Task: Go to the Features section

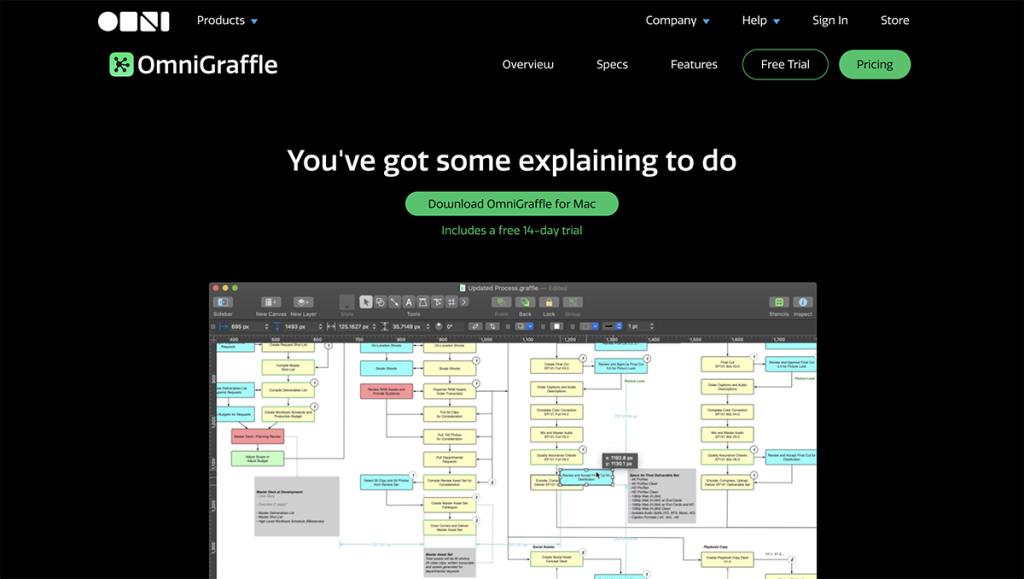Action: tap(693, 64)
